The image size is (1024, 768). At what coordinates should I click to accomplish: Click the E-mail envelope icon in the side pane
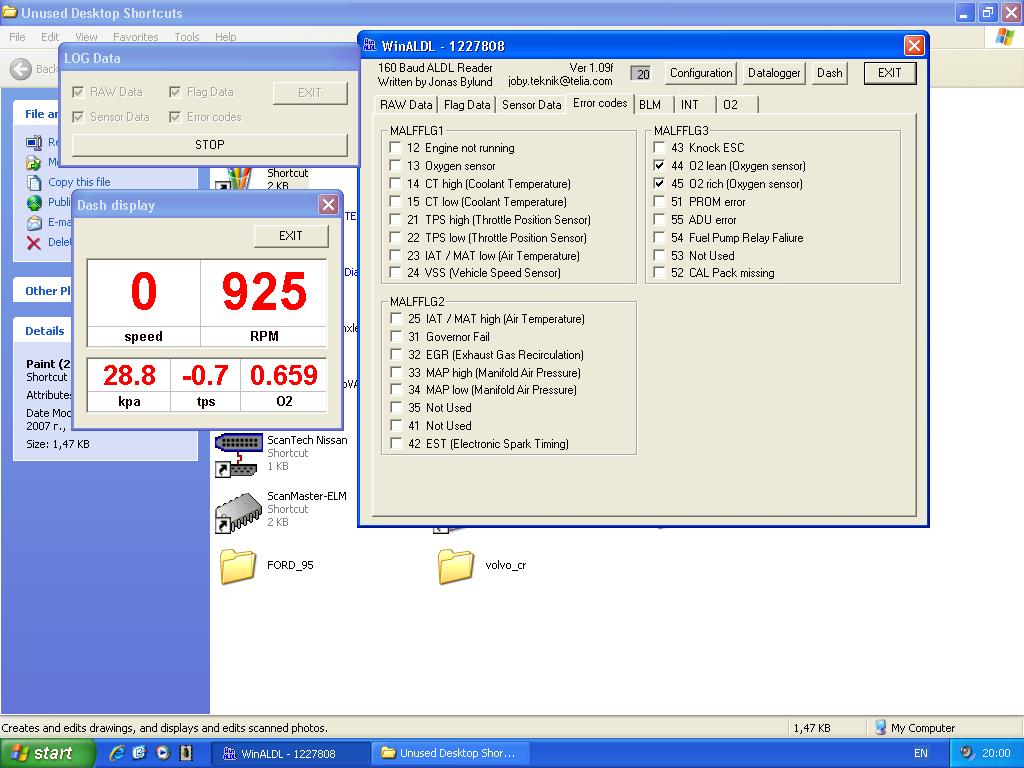pos(34,223)
